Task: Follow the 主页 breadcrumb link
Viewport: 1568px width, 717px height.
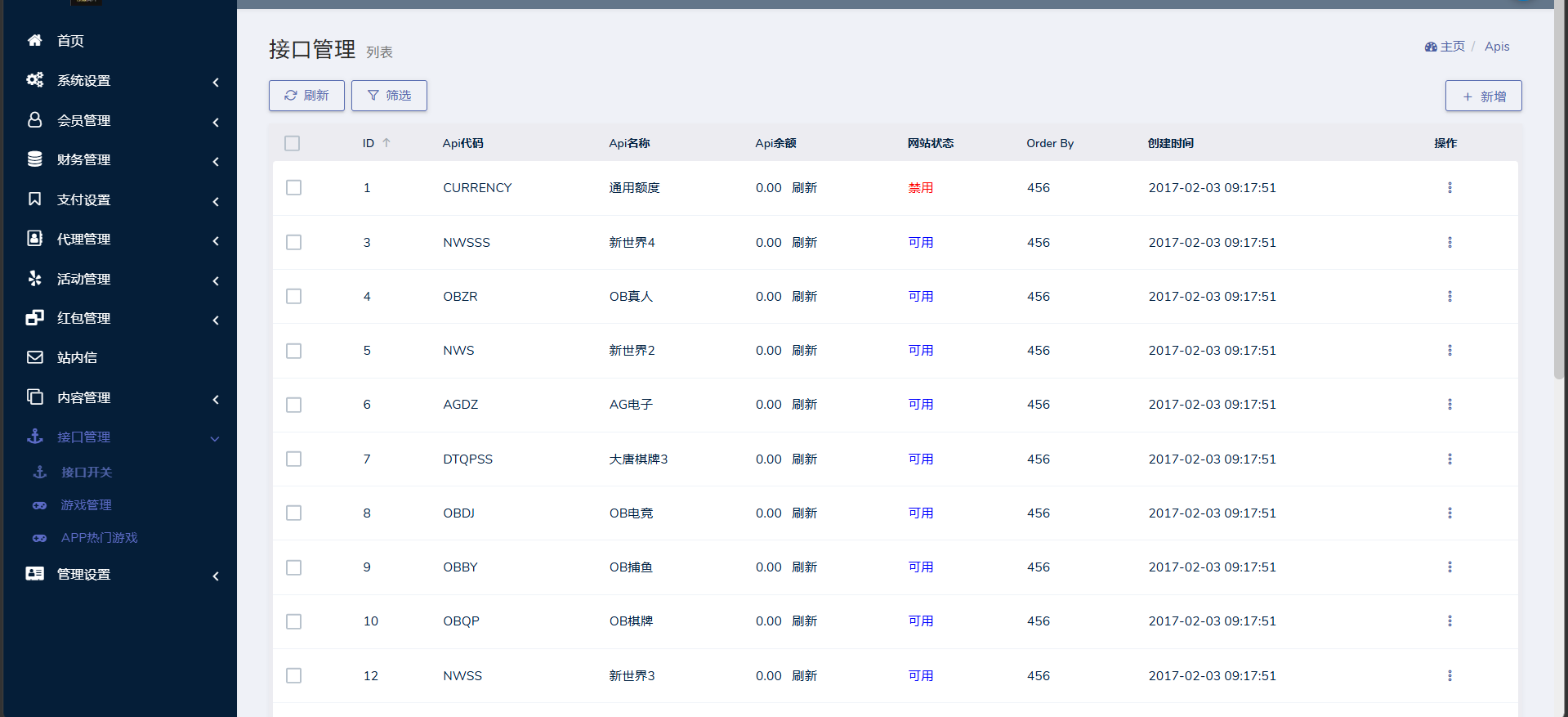Action: (1445, 47)
